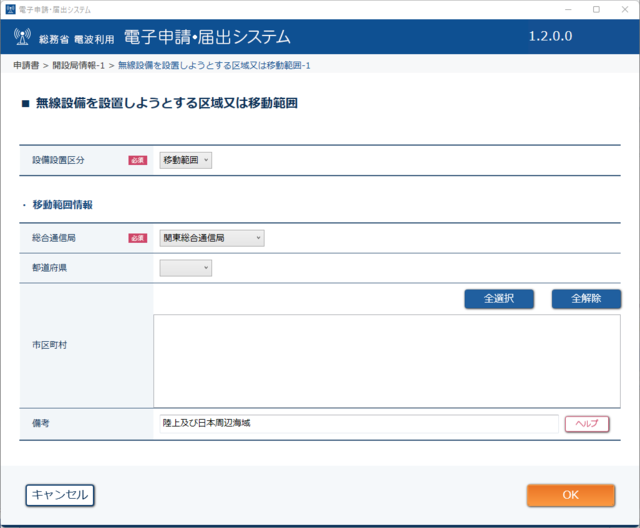Click the 全選択 button
This screenshot has height=528, width=640.
click(499, 299)
